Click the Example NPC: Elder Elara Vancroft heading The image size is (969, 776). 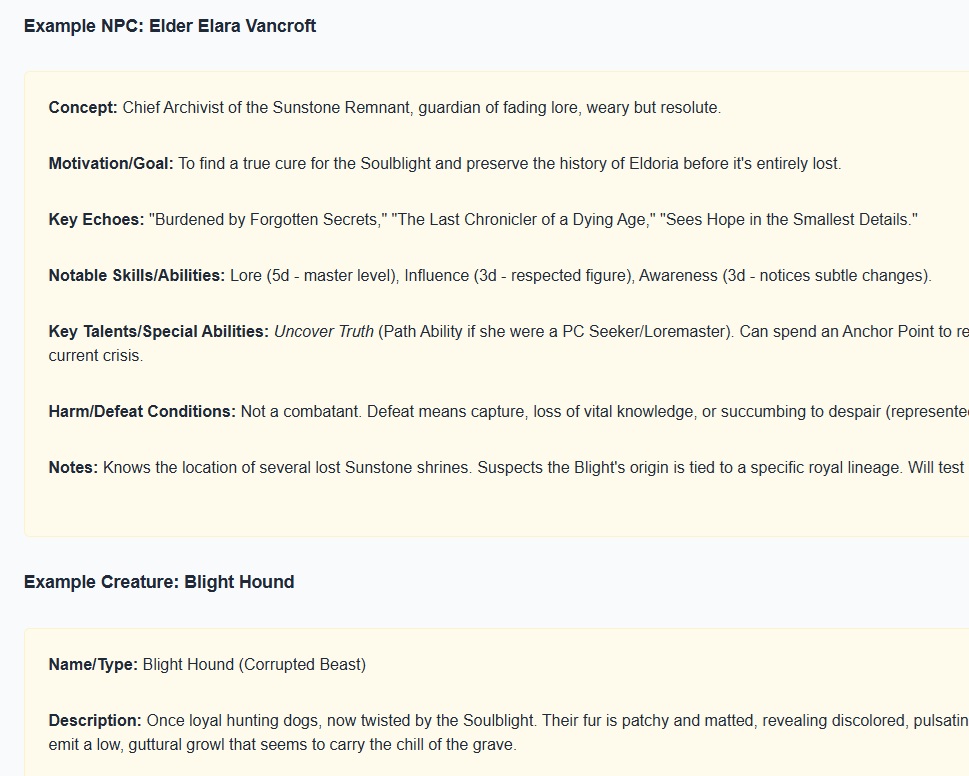pos(170,26)
